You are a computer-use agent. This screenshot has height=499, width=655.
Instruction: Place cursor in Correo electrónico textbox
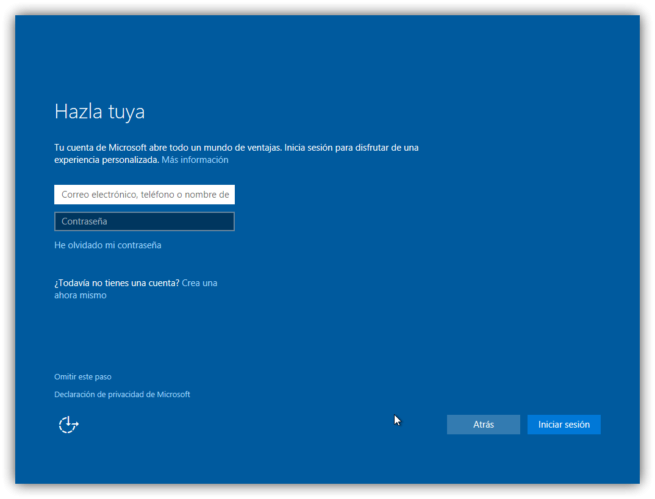(x=144, y=195)
